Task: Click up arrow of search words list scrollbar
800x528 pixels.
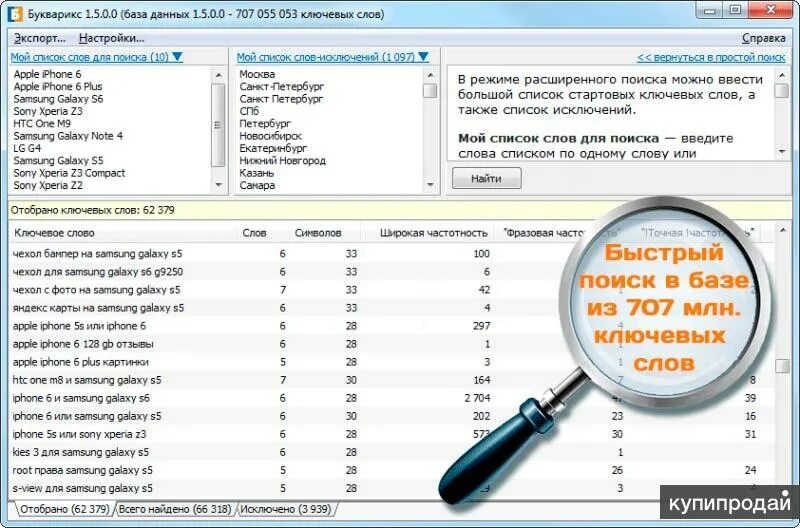Action: coord(218,75)
